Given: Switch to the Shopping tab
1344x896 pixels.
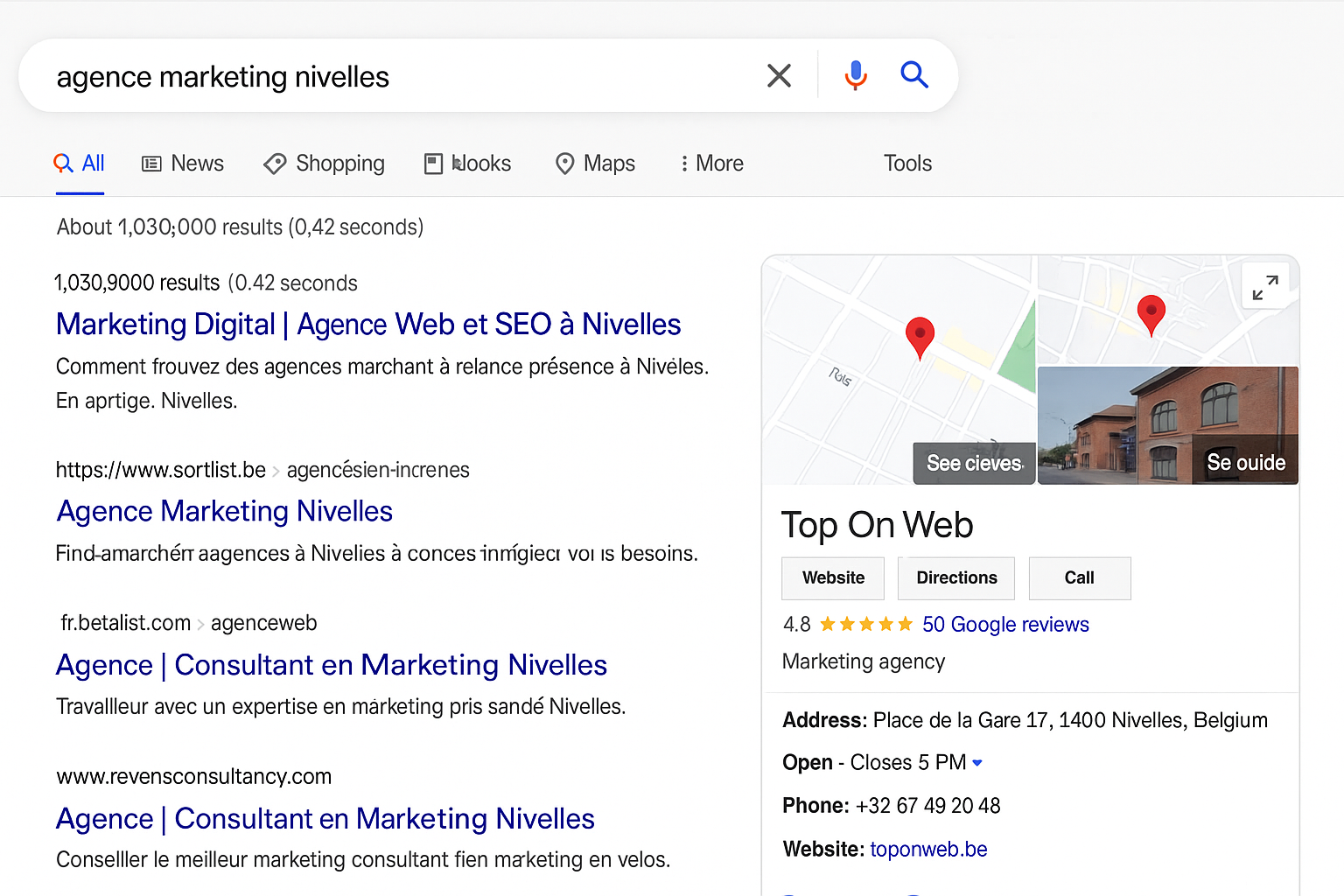Looking at the screenshot, I should [325, 164].
